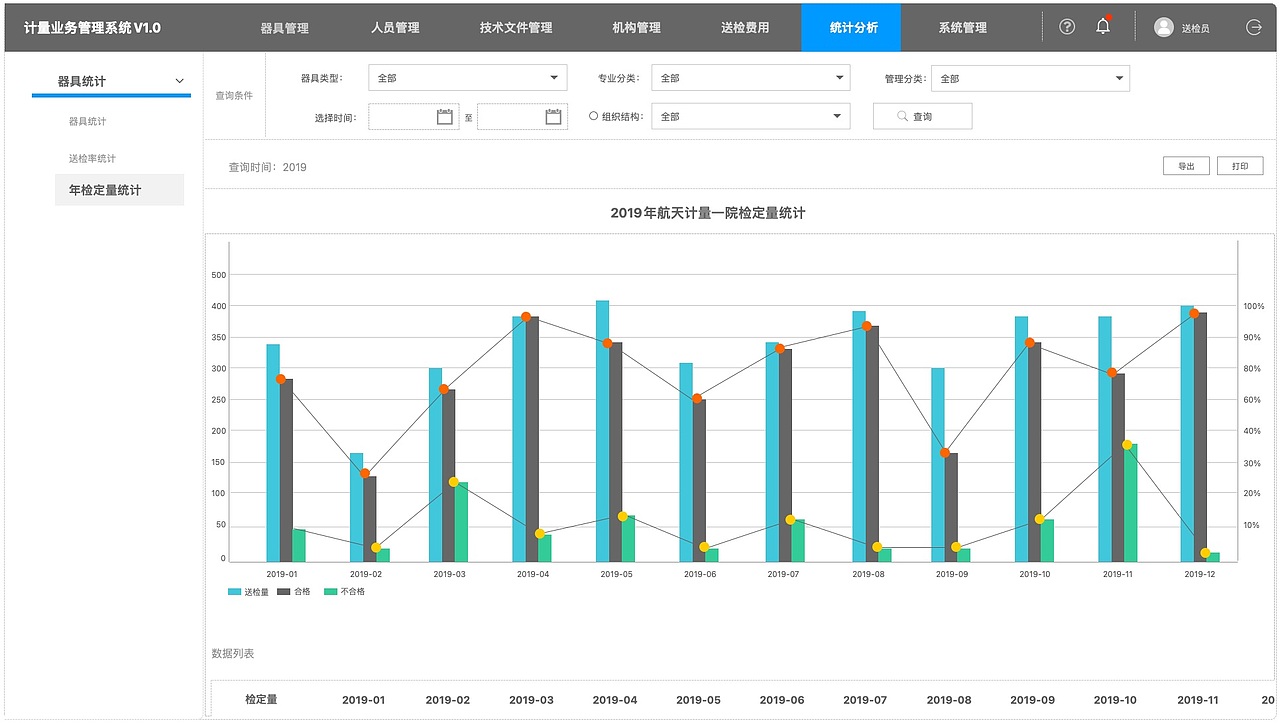Click the 计量业务管理系统 V1.0 title
Image resolution: width=1280 pixels, height=723 pixels.
[92, 28]
